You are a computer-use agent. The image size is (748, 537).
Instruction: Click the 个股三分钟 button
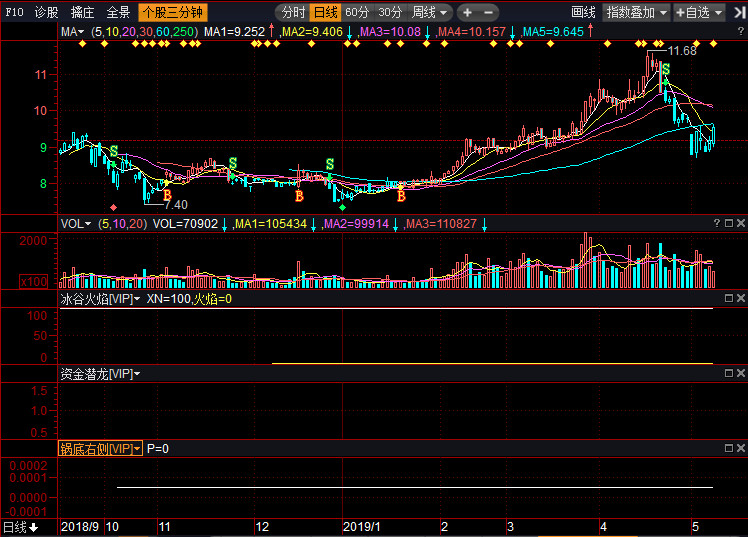click(x=173, y=12)
